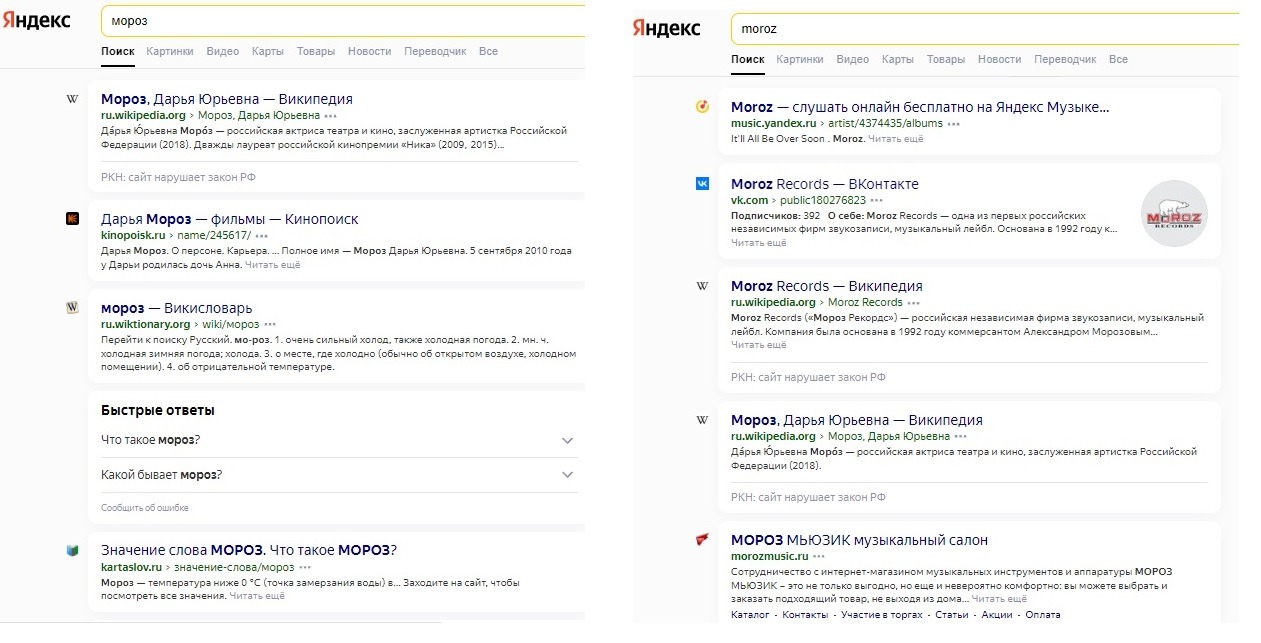Click VK favicon beside Moroz Records — ВКонтакте
The width and height of the screenshot is (1261, 643).
click(x=702, y=184)
